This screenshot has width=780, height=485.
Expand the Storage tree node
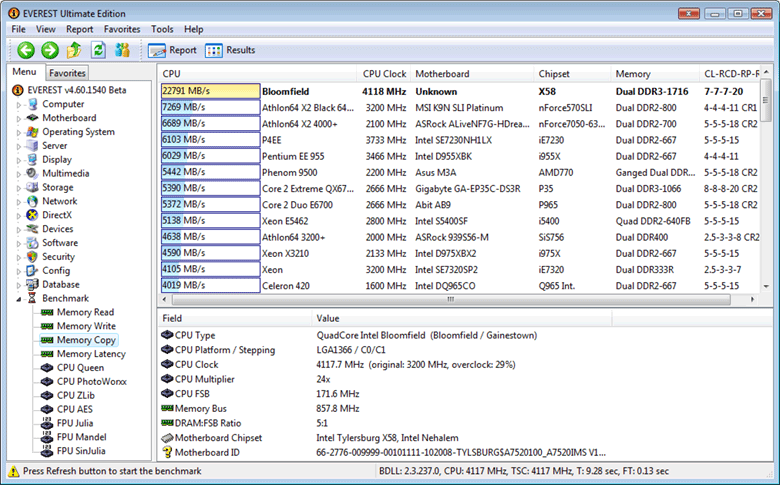19,189
